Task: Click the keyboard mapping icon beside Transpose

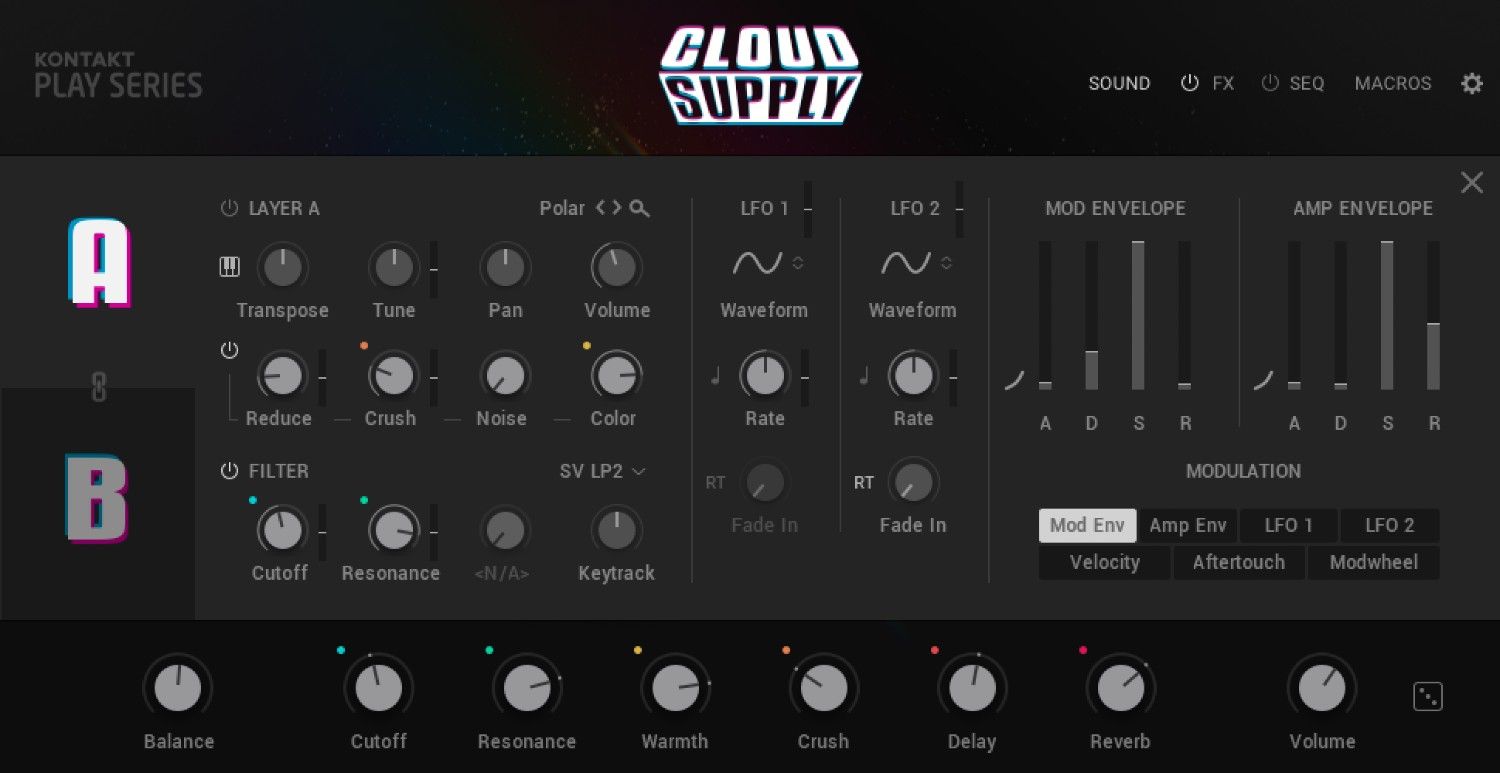Action: click(229, 266)
